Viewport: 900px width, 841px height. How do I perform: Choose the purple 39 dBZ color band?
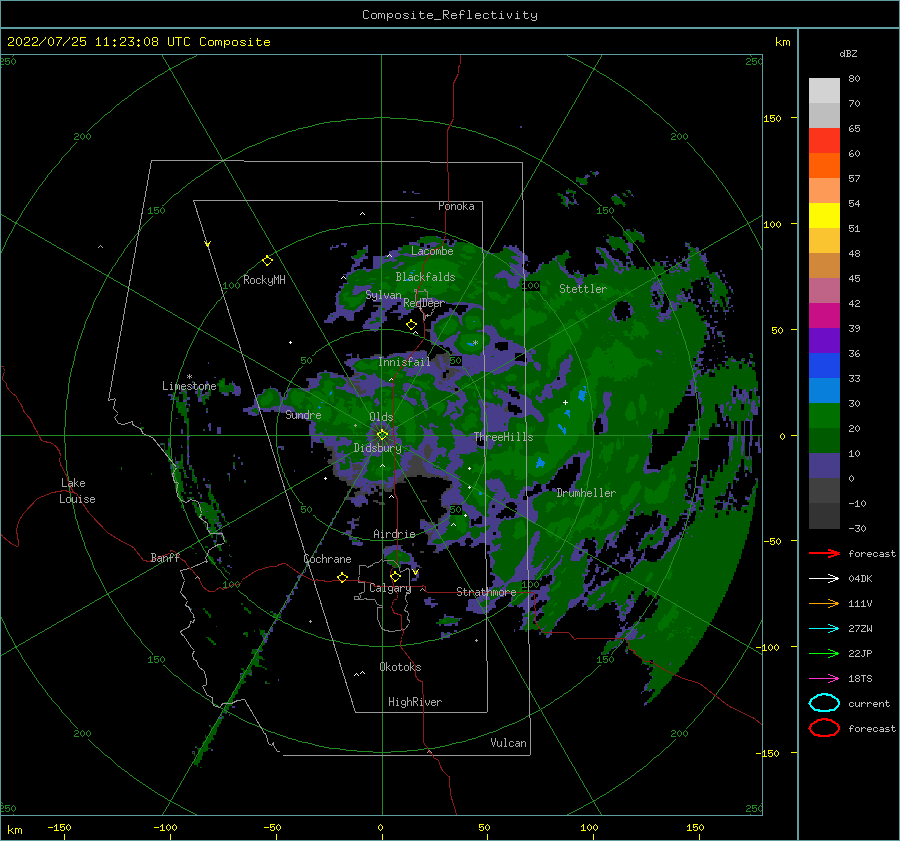(824, 340)
